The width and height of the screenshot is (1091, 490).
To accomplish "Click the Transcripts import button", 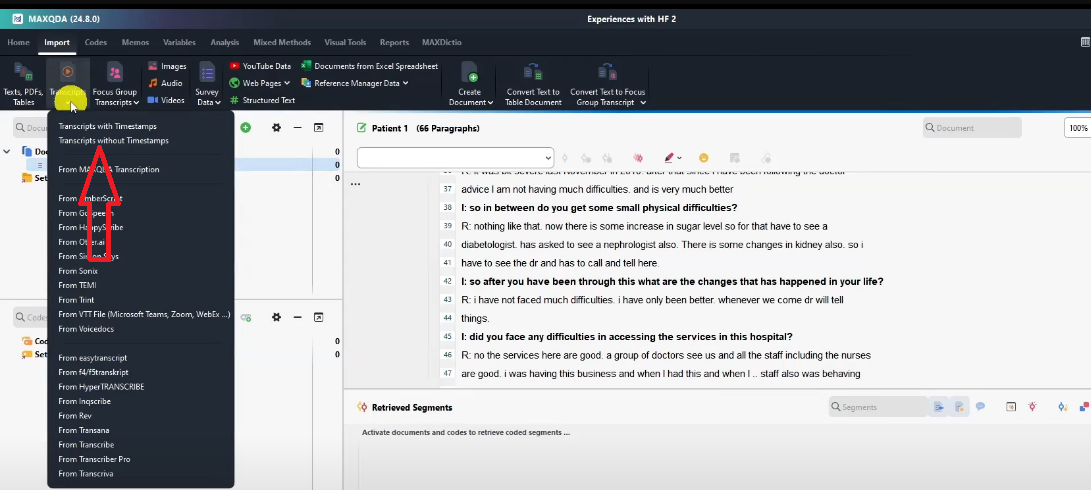I will pos(67,83).
